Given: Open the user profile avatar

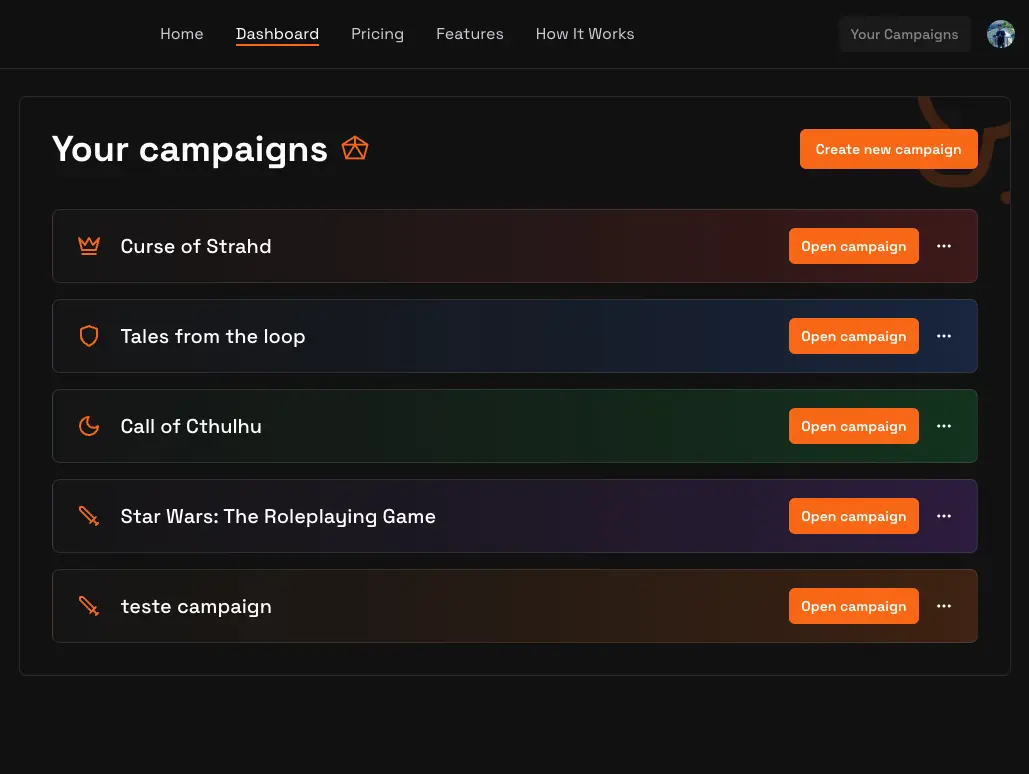Looking at the screenshot, I should pyautogui.click(x=1000, y=33).
